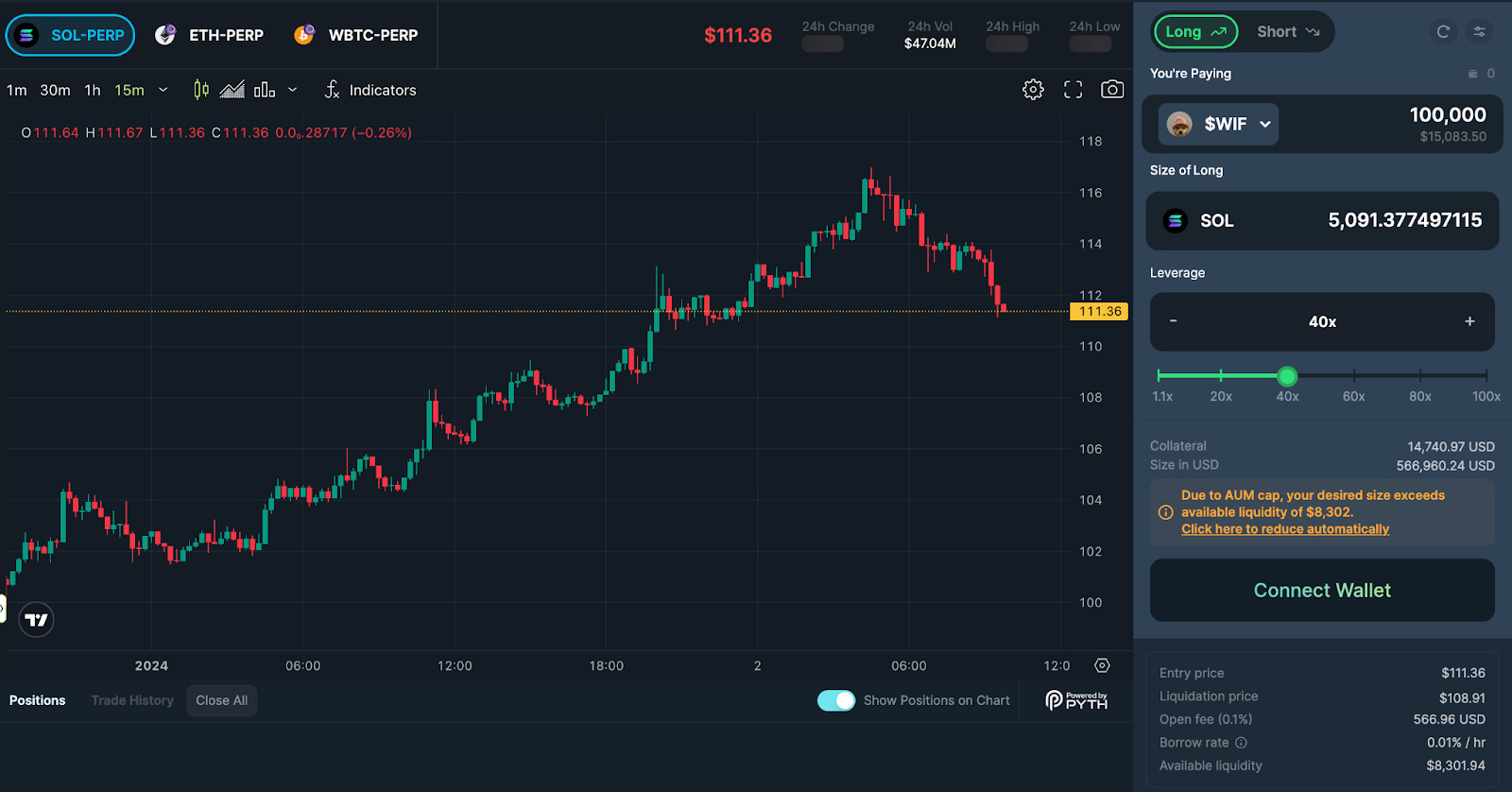Select the area chart type icon
Viewport: 1512px width, 792px height.
(232, 90)
